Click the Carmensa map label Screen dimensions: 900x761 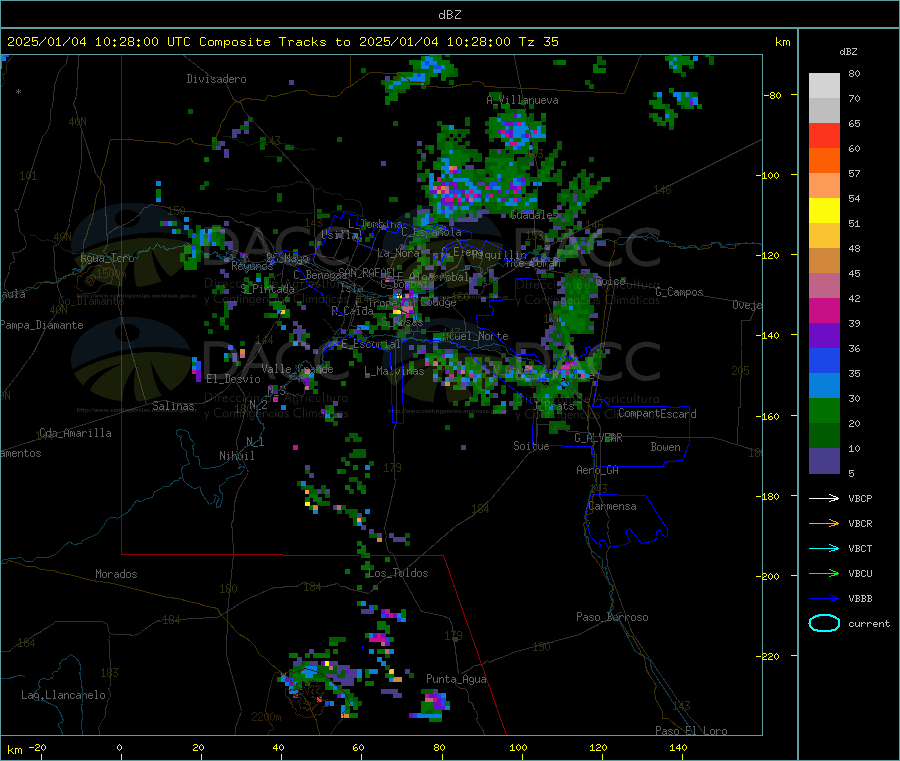[612, 507]
